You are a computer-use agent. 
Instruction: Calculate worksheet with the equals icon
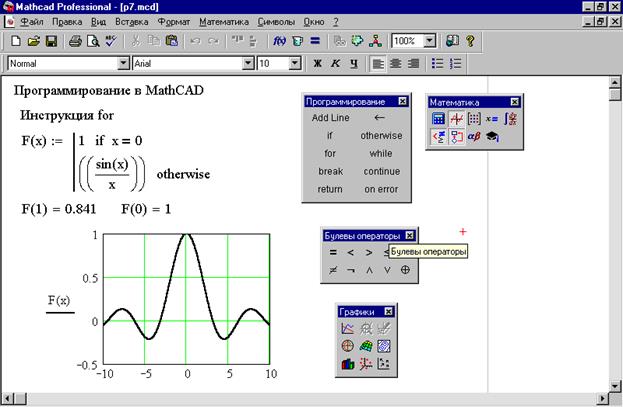(x=315, y=41)
